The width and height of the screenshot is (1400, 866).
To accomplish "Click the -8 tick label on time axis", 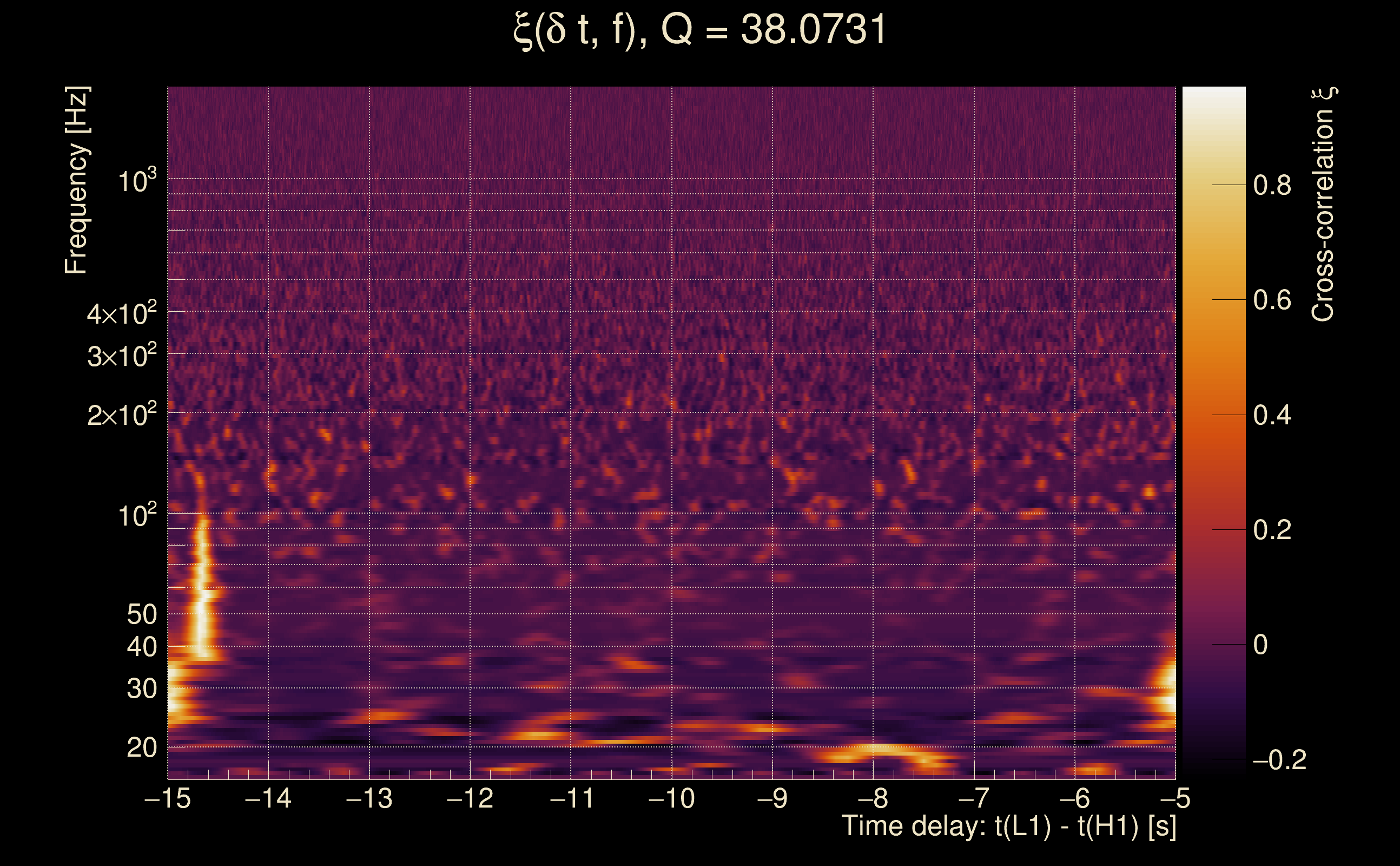I will click(872, 798).
